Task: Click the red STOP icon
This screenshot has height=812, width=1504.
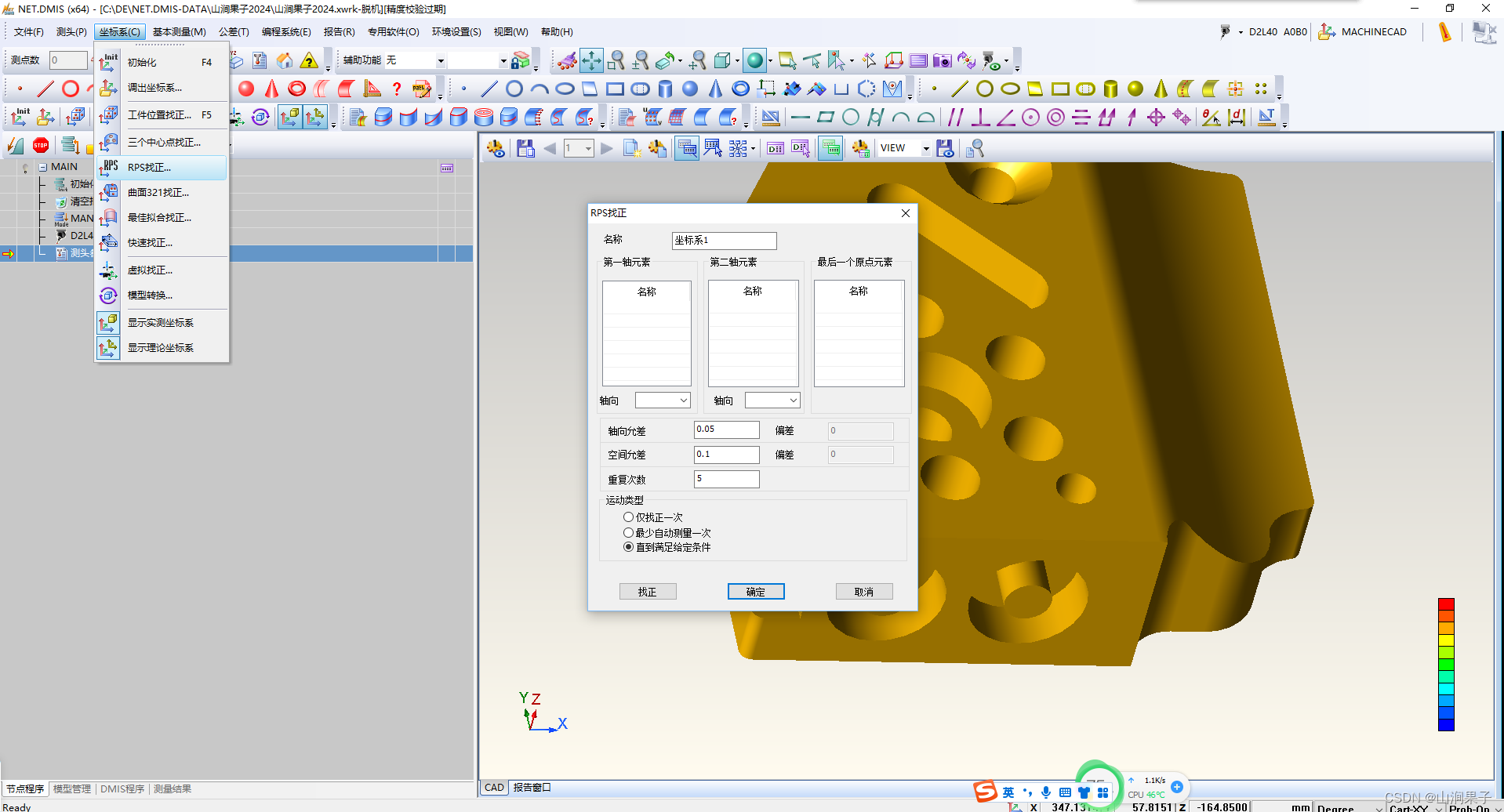Action: pos(41,145)
